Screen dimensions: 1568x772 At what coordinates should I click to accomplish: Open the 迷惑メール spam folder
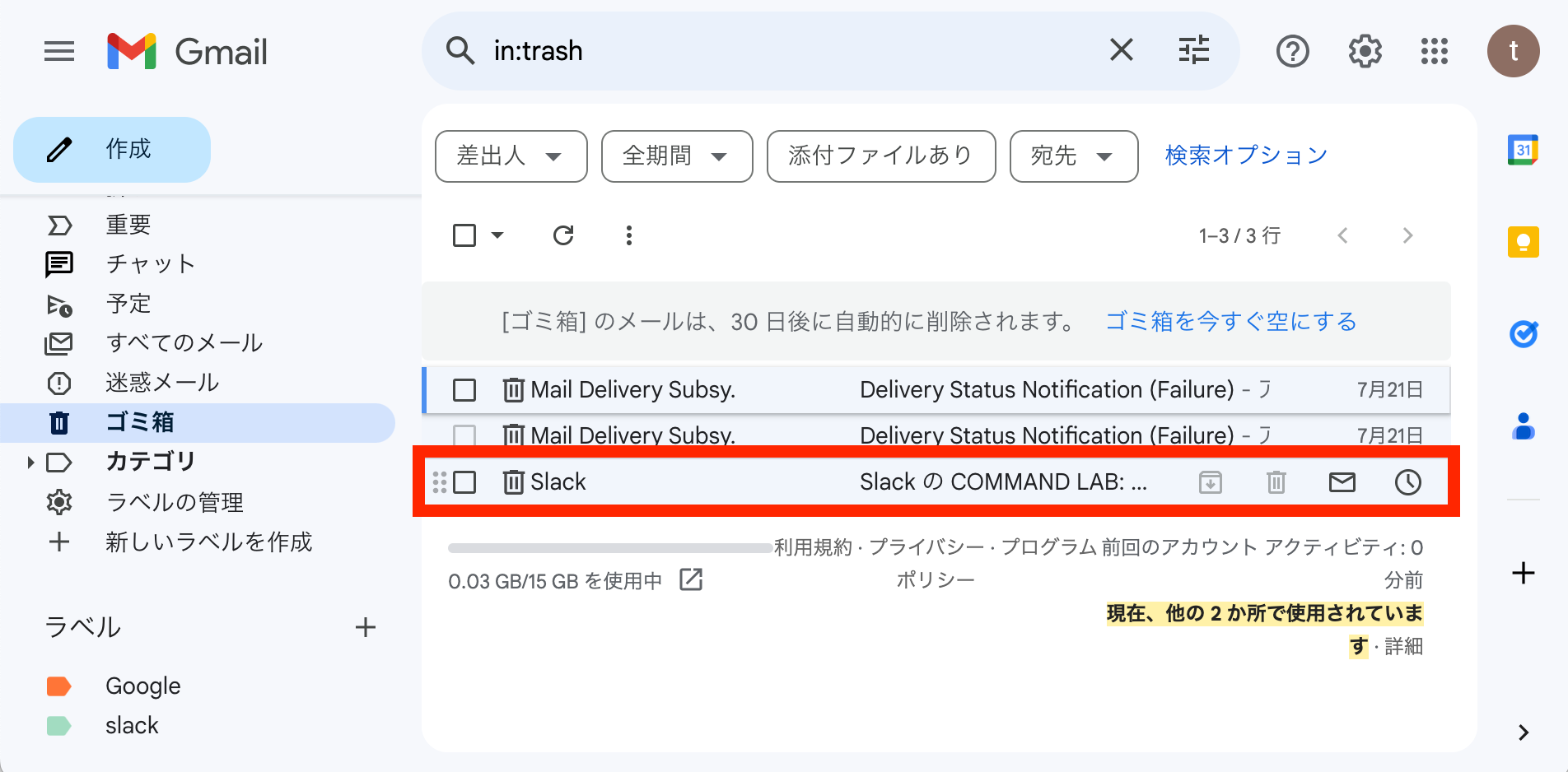[x=162, y=383]
